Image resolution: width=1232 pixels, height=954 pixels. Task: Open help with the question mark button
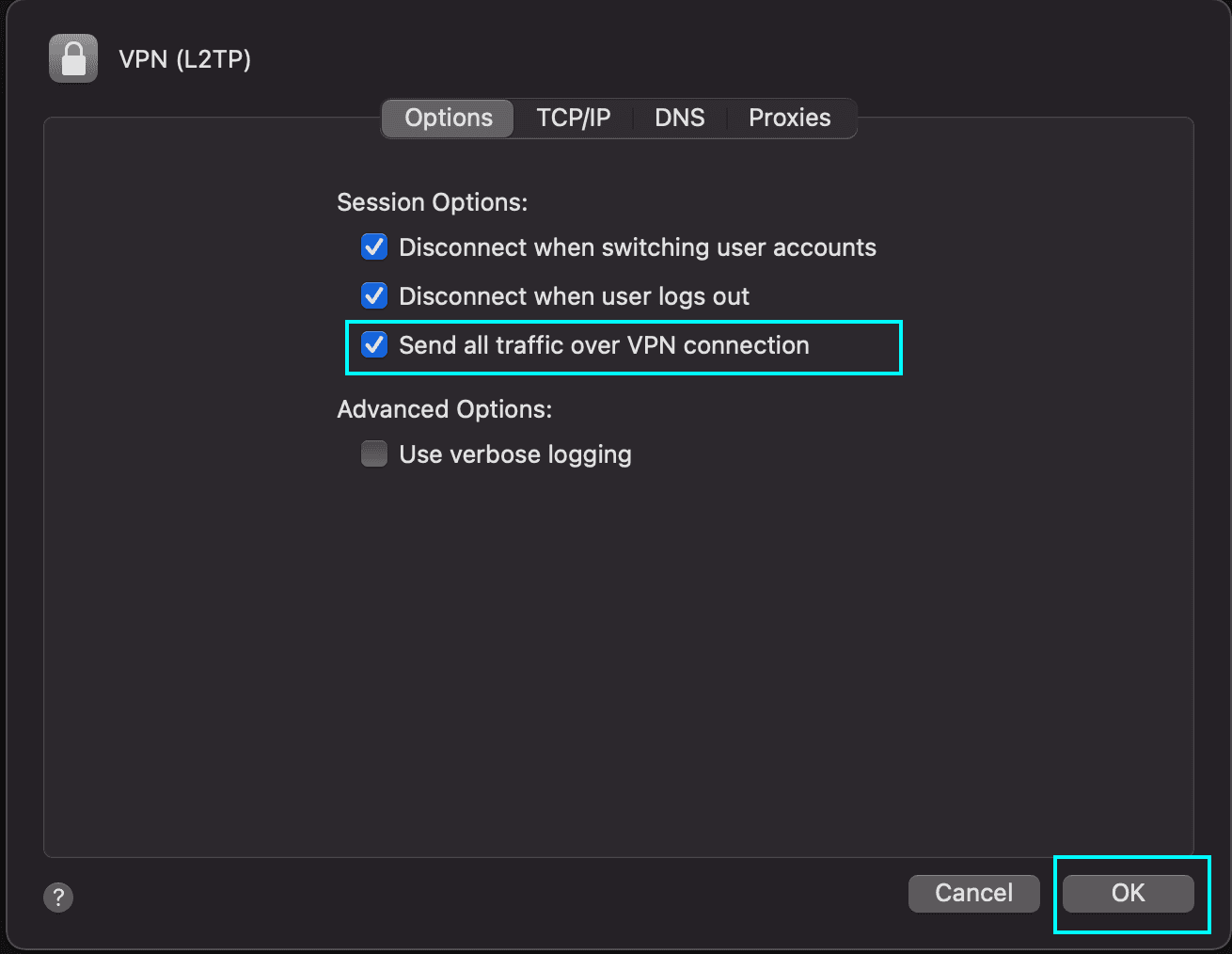click(58, 897)
